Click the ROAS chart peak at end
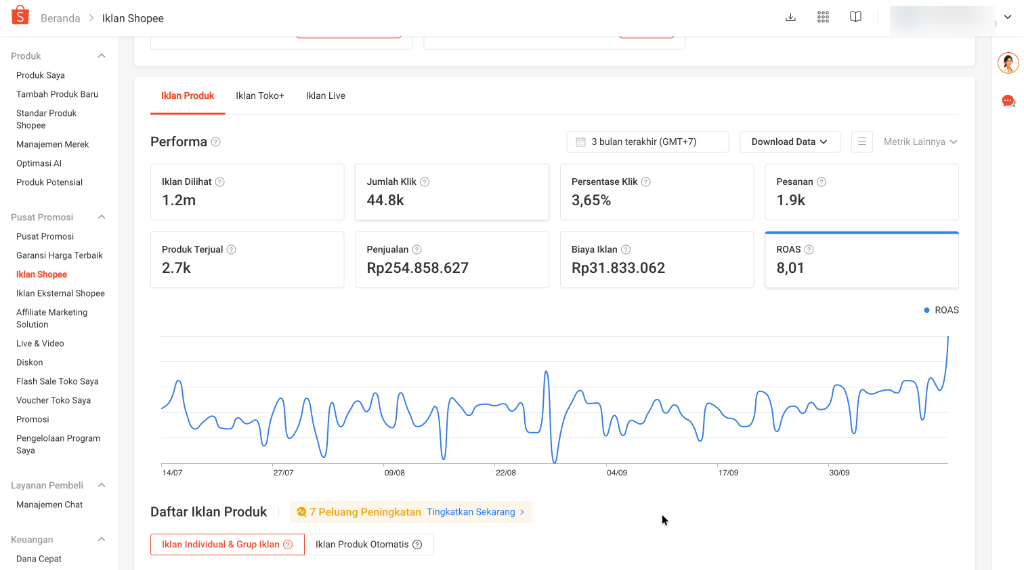The height and width of the screenshot is (570, 1024). [948, 338]
